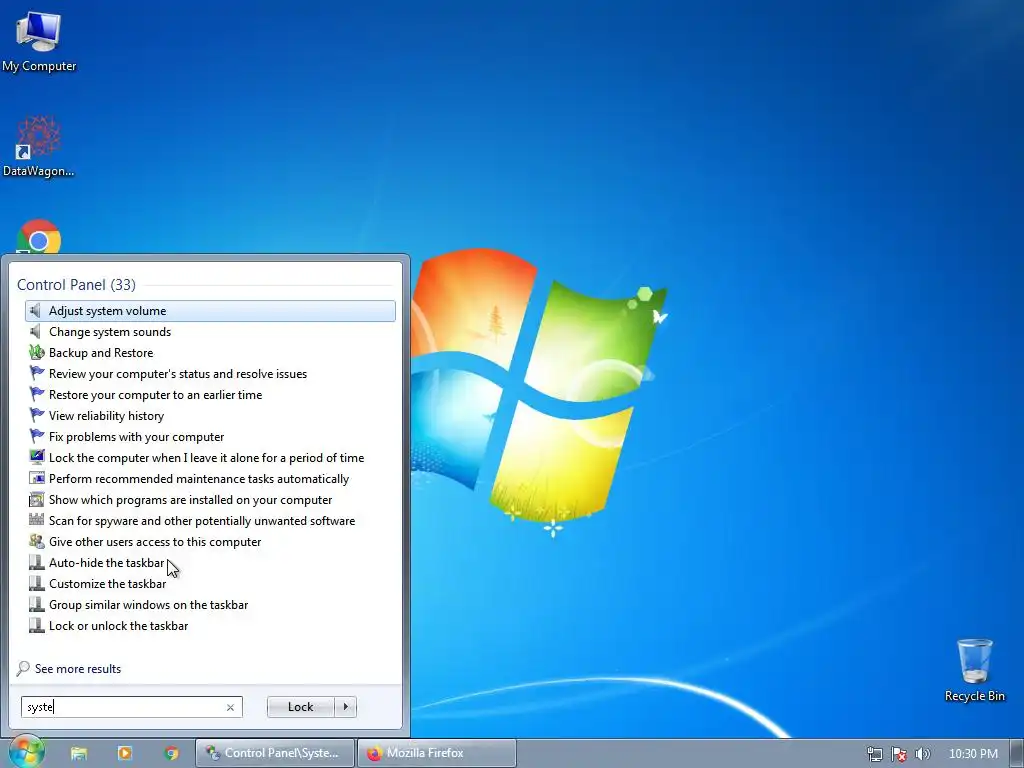This screenshot has width=1024, height=768.
Task: Click Control Panel (33) group header
Action: point(76,285)
